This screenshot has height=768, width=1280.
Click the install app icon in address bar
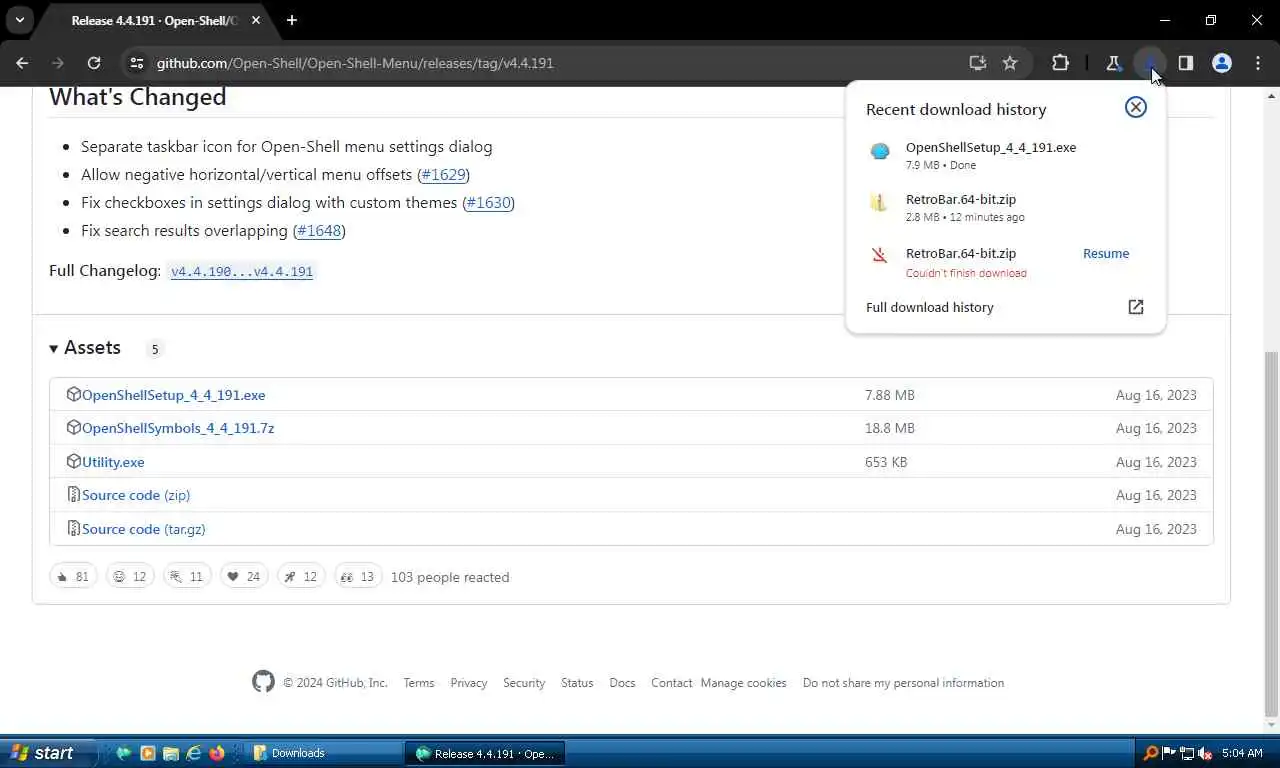coord(978,63)
